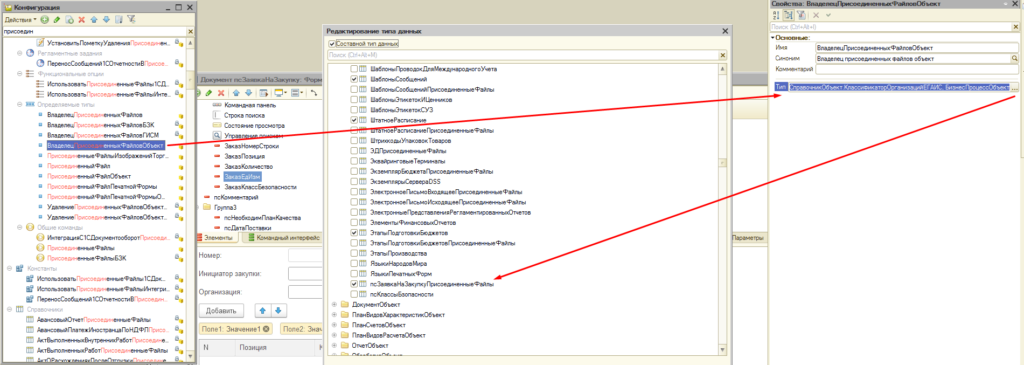Toggle category grouping icon in Свойства toolbar
The height and width of the screenshot is (365, 1024).
788,14
